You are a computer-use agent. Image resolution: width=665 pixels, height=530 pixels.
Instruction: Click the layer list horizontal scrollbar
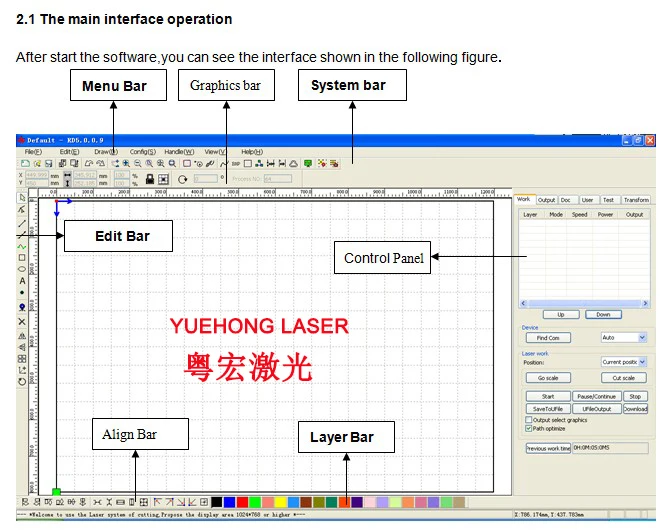point(584,303)
